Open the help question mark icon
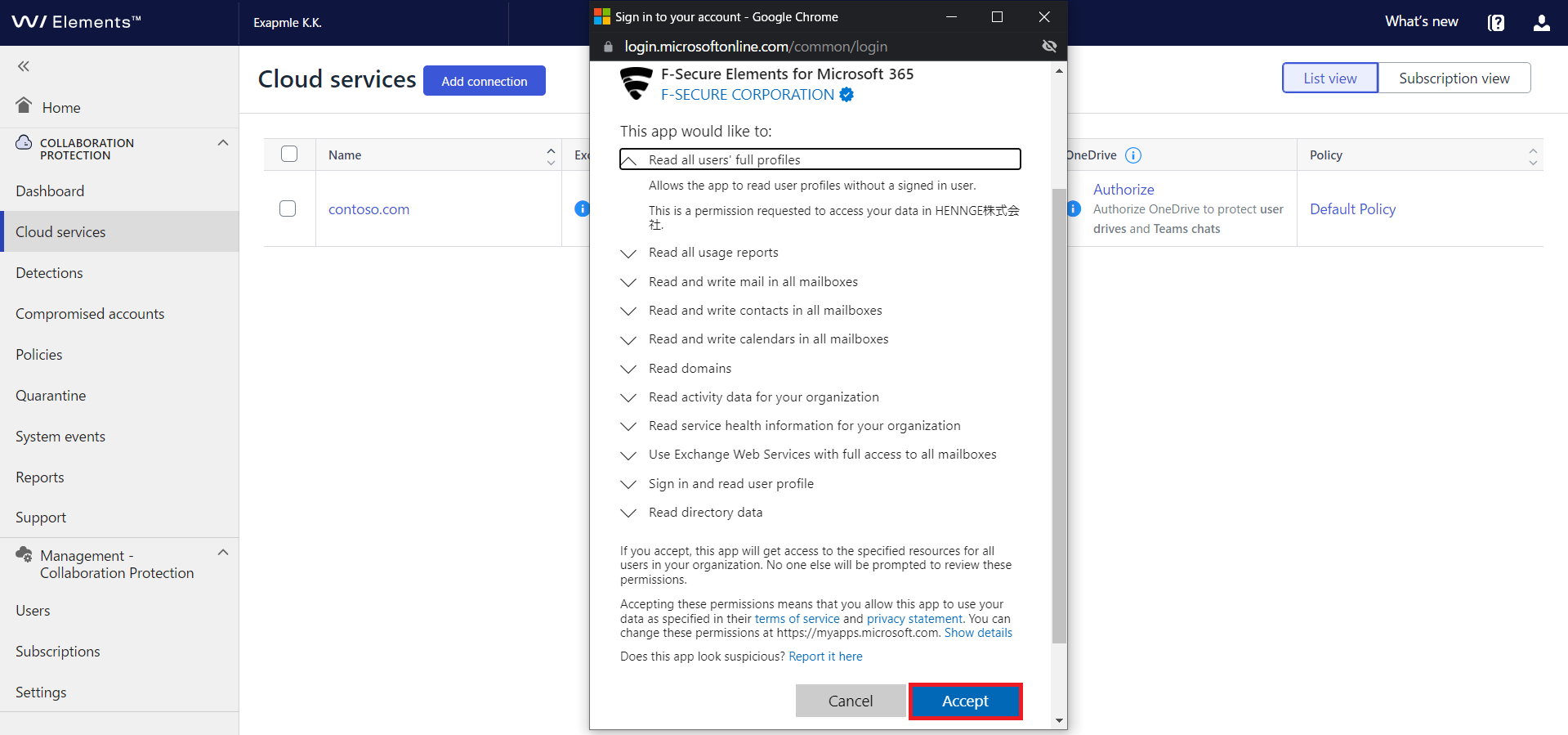Image resolution: width=1568 pixels, height=735 pixels. point(1496,23)
